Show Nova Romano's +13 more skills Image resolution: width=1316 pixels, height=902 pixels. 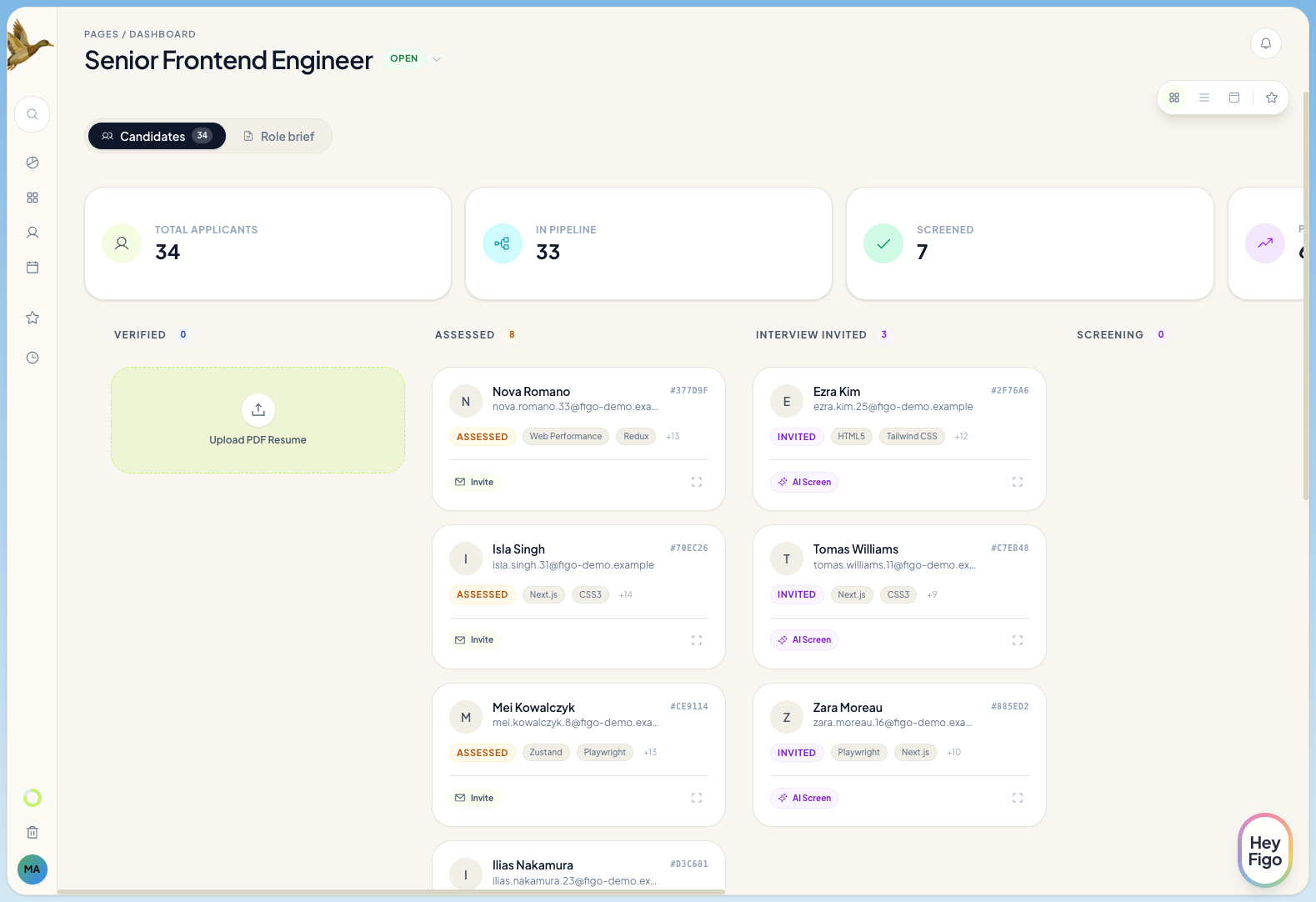(673, 437)
